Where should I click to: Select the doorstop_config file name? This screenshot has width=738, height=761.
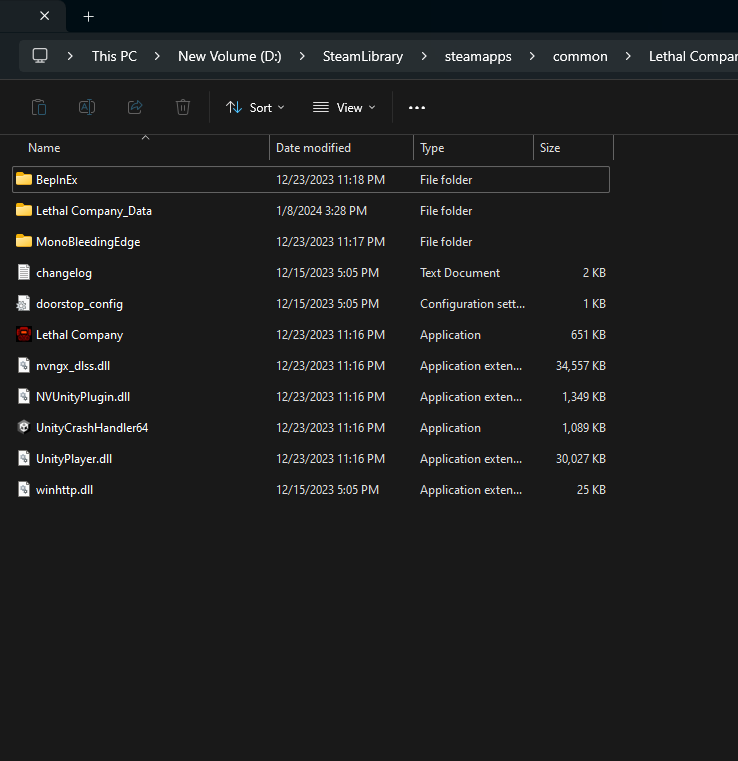point(79,304)
